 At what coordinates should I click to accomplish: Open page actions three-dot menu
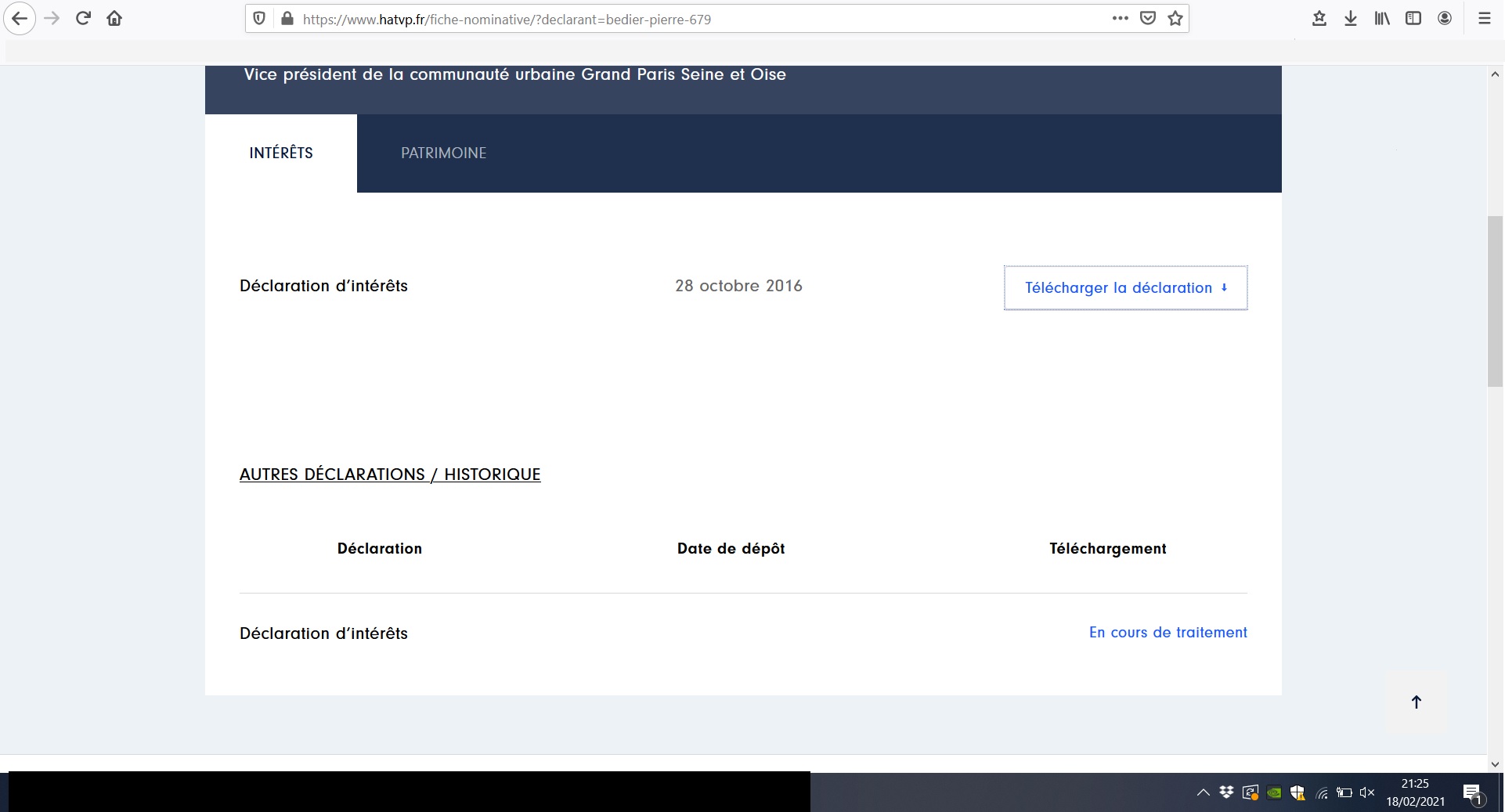click(x=1121, y=19)
